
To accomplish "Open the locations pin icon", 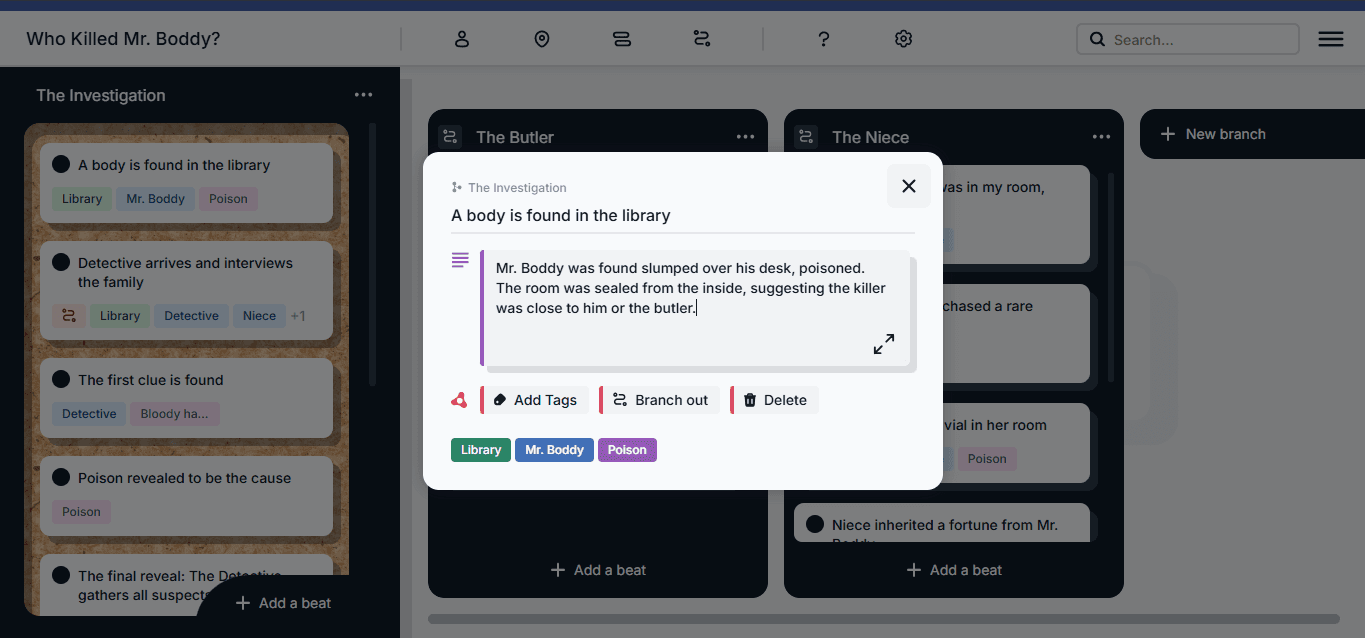I will (542, 39).
